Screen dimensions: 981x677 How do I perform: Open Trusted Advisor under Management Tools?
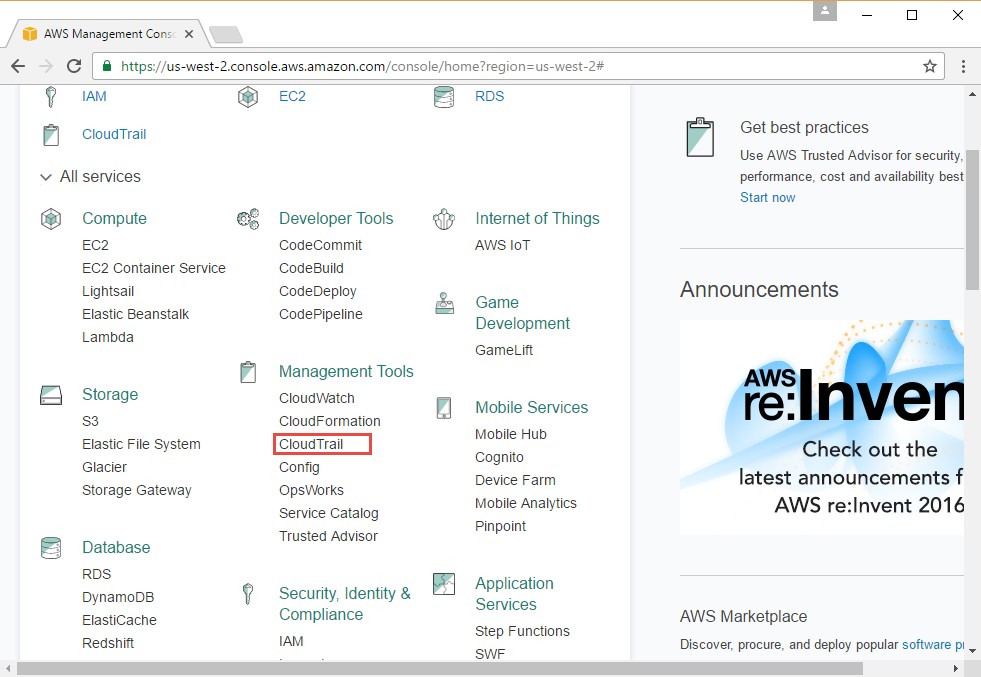click(328, 536)
